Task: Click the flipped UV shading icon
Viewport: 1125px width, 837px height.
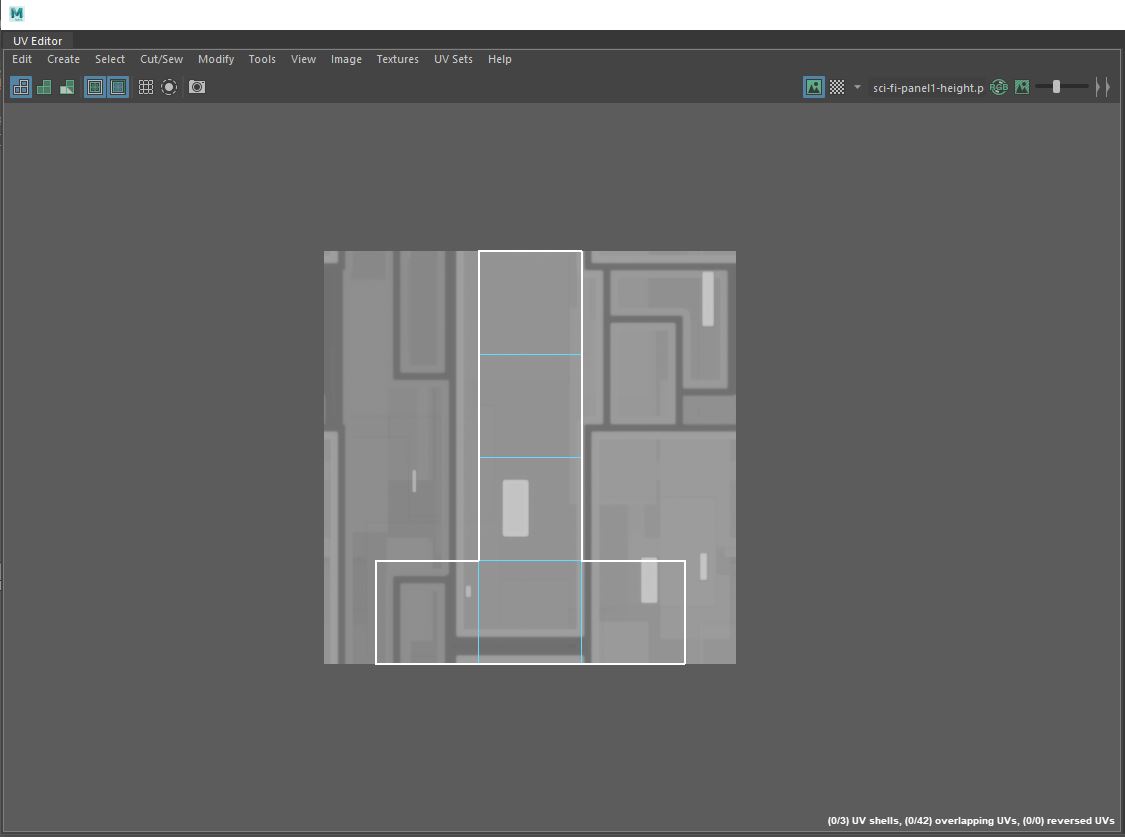Action: [66, 87]
